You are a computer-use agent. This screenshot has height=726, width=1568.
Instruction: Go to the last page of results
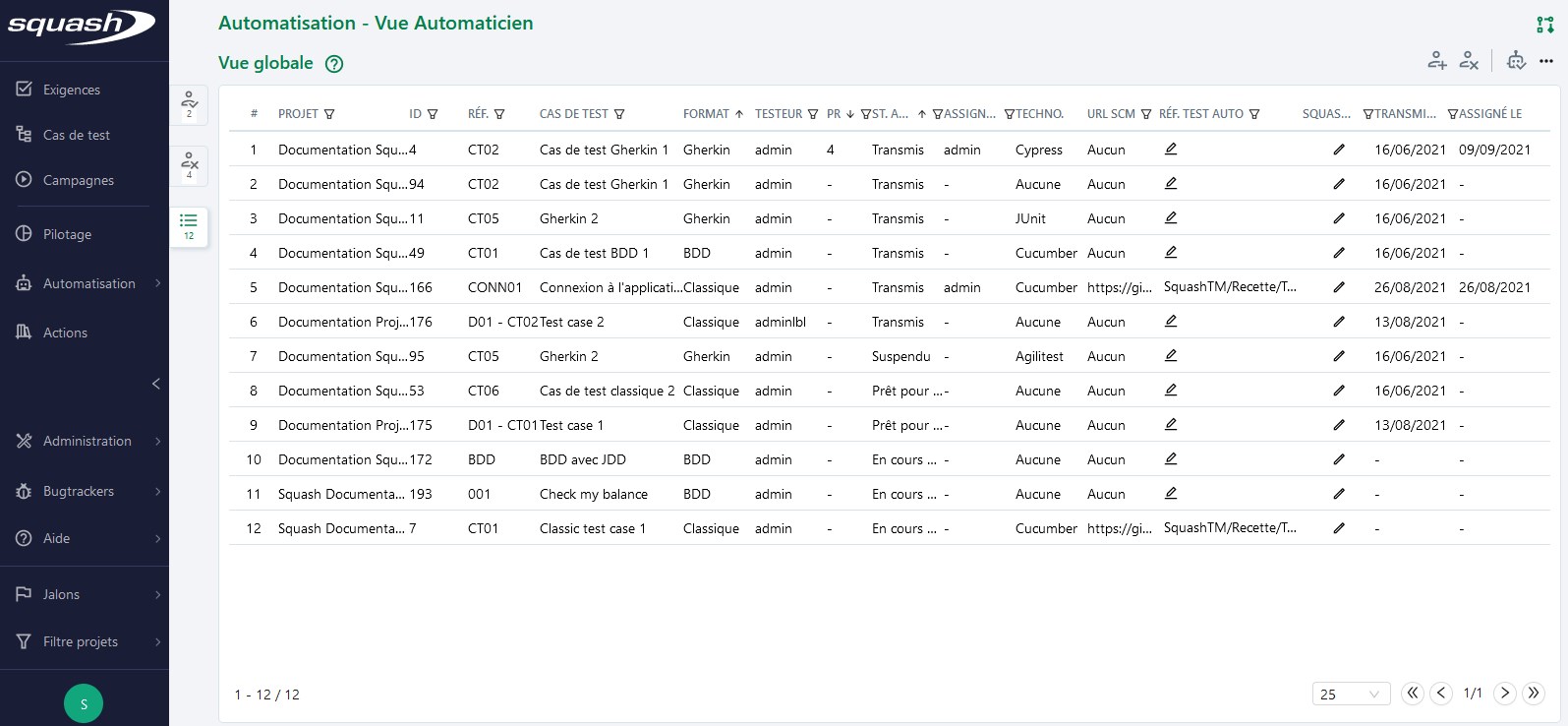pyautogui.click(x=1534, y=694)
